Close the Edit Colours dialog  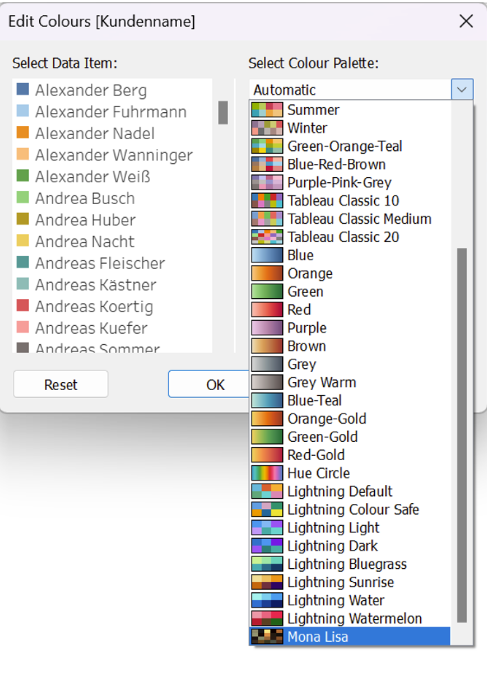point(466,21)
